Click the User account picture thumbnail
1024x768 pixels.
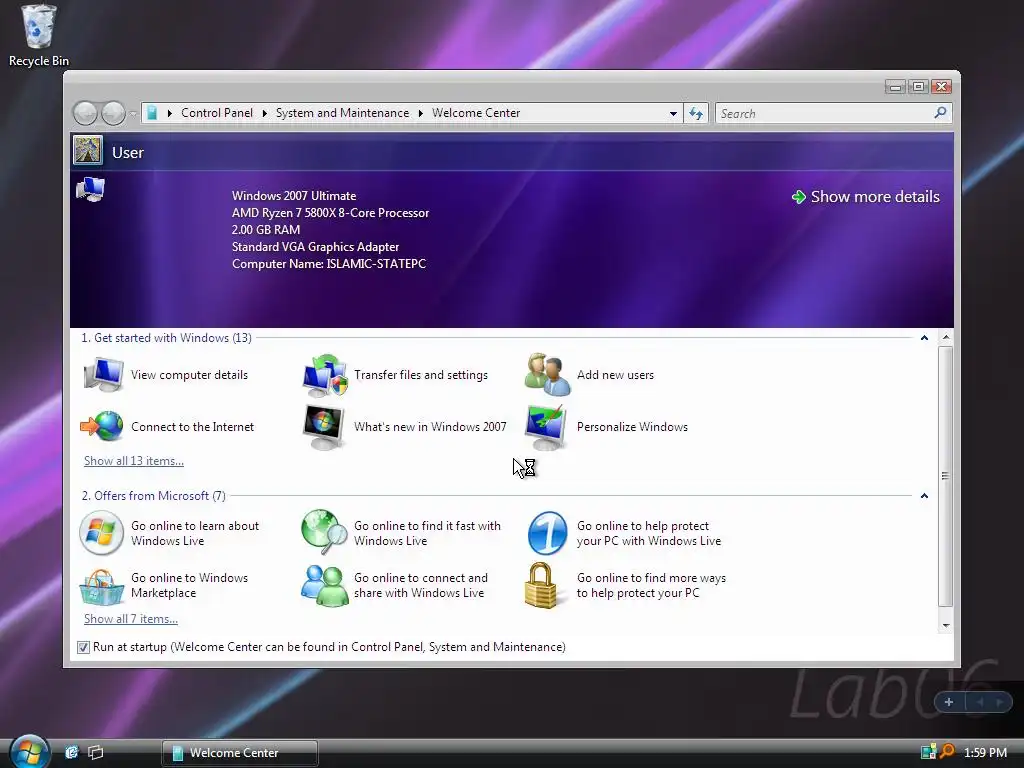pyautogui.click(x=88, y=150)
